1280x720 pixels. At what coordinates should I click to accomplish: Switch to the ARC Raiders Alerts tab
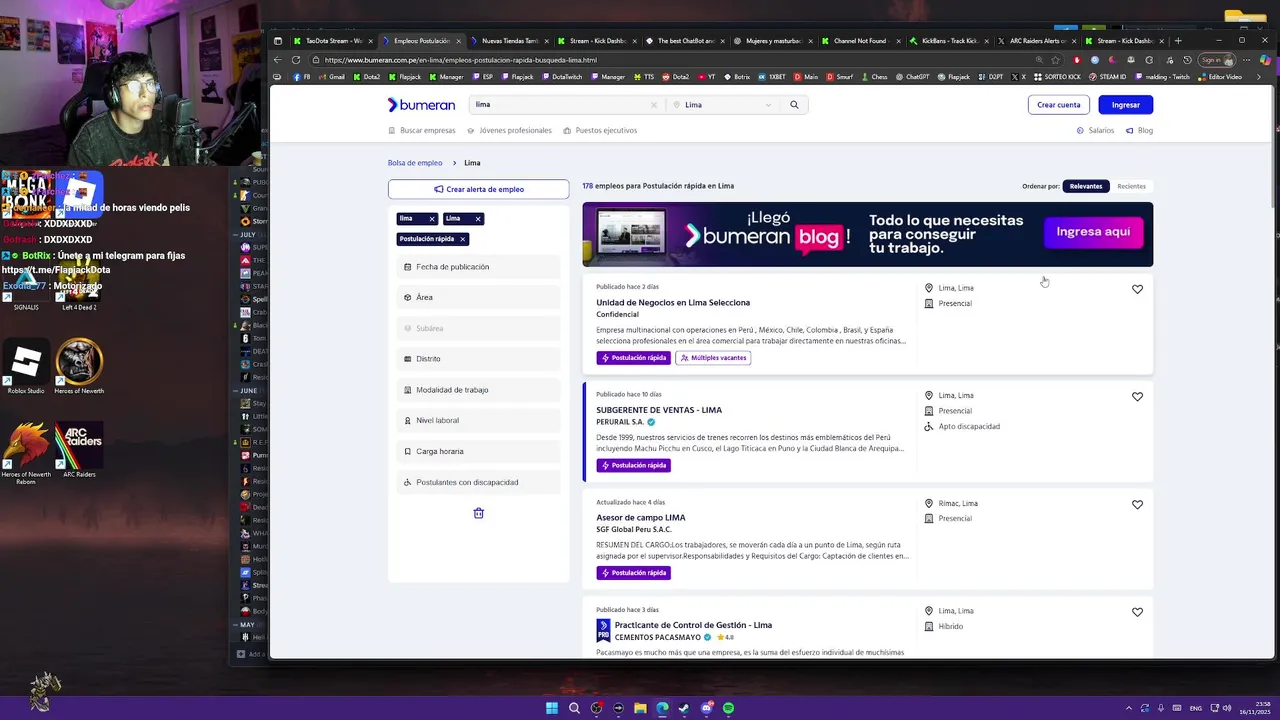click(x=1037, y=41)
